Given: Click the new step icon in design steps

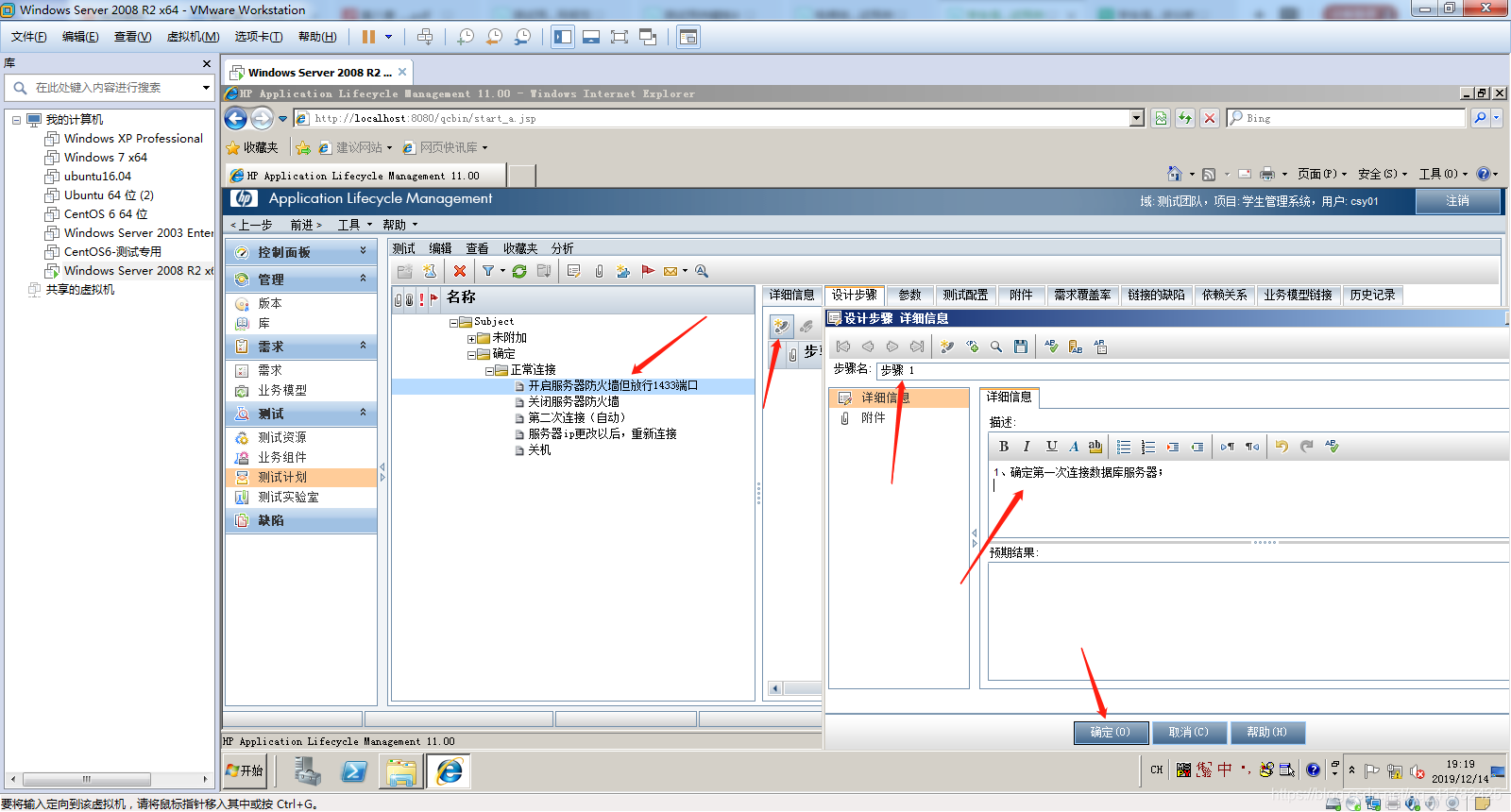Looking at the screenshot, I should pos(781,327).
